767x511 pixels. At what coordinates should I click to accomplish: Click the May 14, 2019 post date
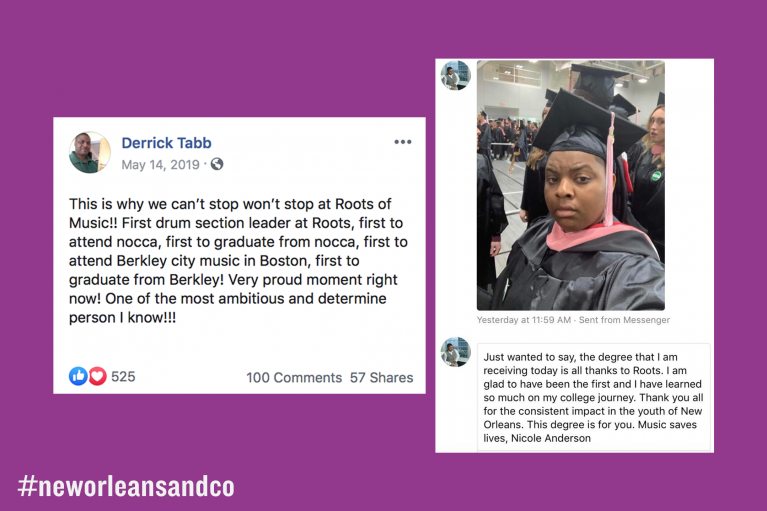160,165
